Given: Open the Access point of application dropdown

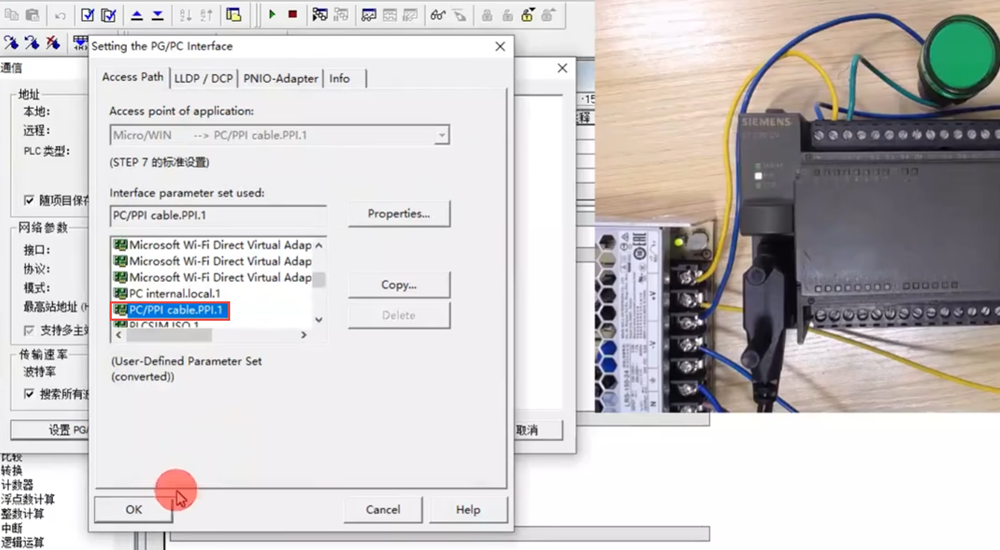Looking at the screenshot, I should [x=441, y=135].
